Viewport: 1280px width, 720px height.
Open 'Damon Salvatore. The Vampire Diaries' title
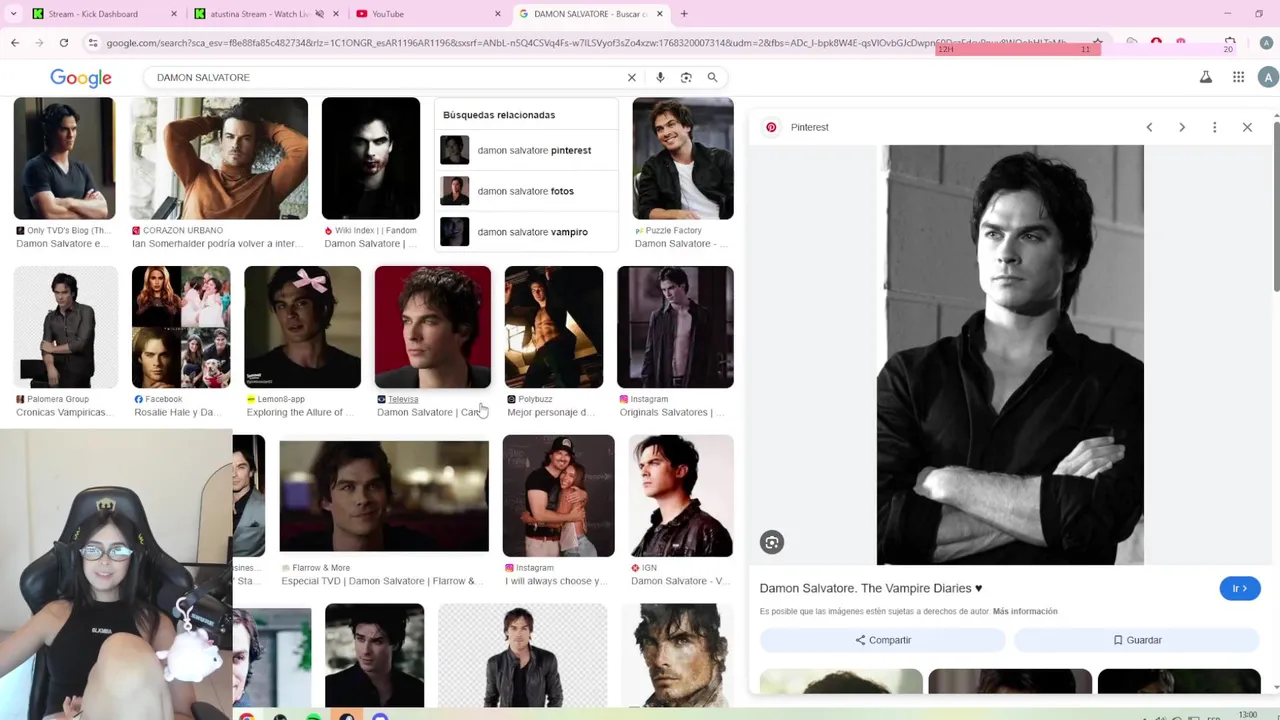pyautogui.click(x=871, y=588)
